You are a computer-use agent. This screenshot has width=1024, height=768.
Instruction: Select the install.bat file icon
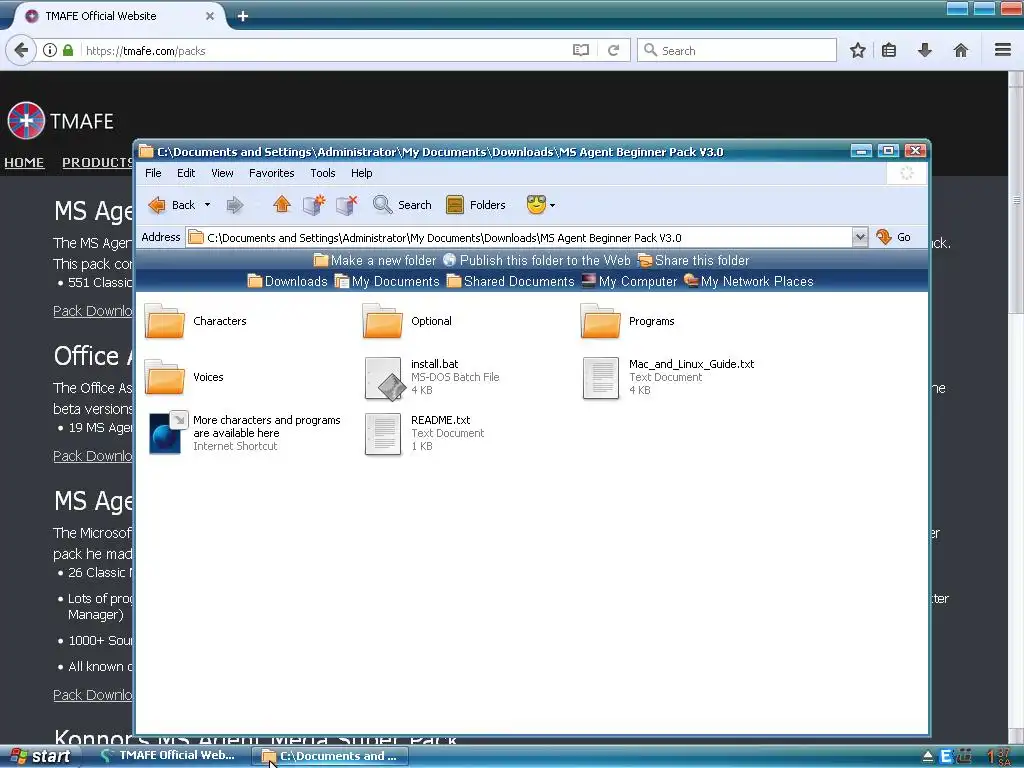click(383, 377)
